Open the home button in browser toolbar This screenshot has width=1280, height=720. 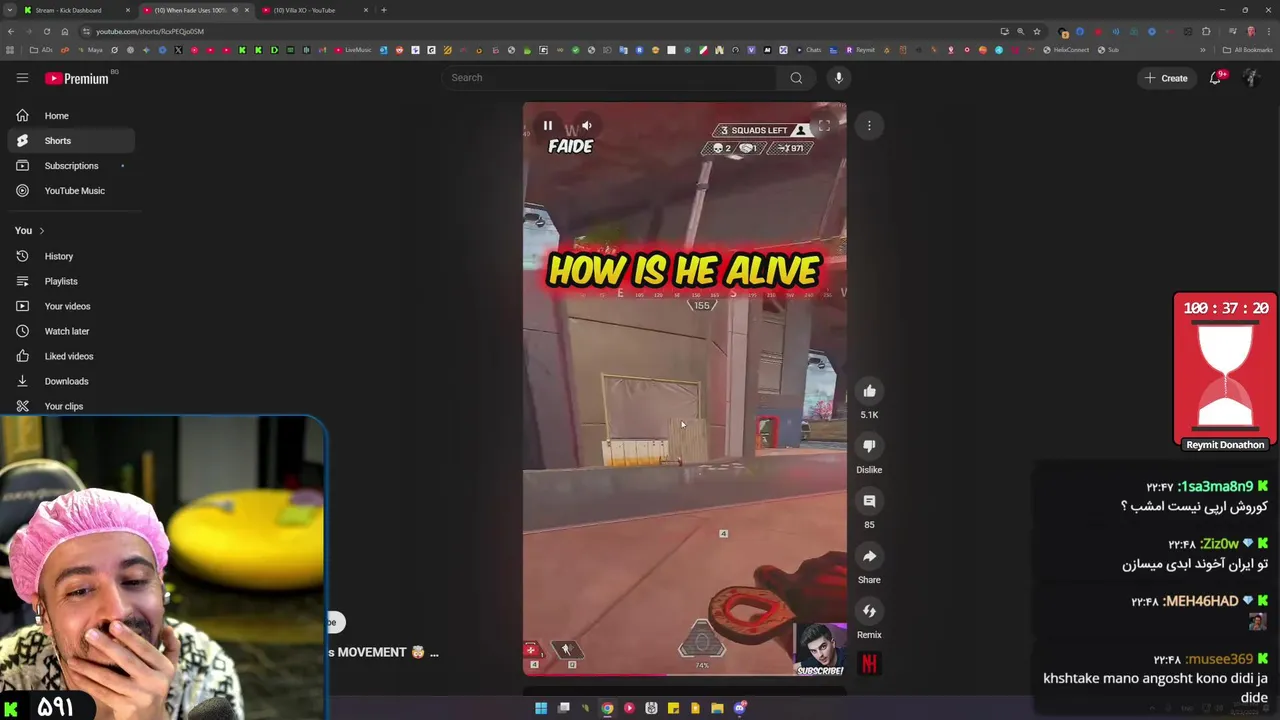coord(65,31)
